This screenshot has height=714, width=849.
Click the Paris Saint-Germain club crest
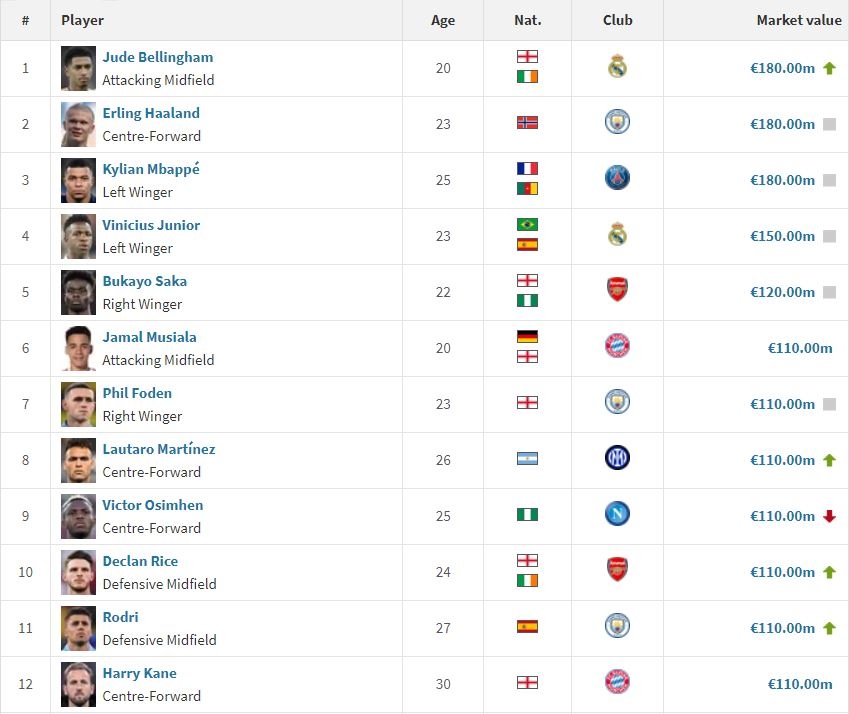617,178
